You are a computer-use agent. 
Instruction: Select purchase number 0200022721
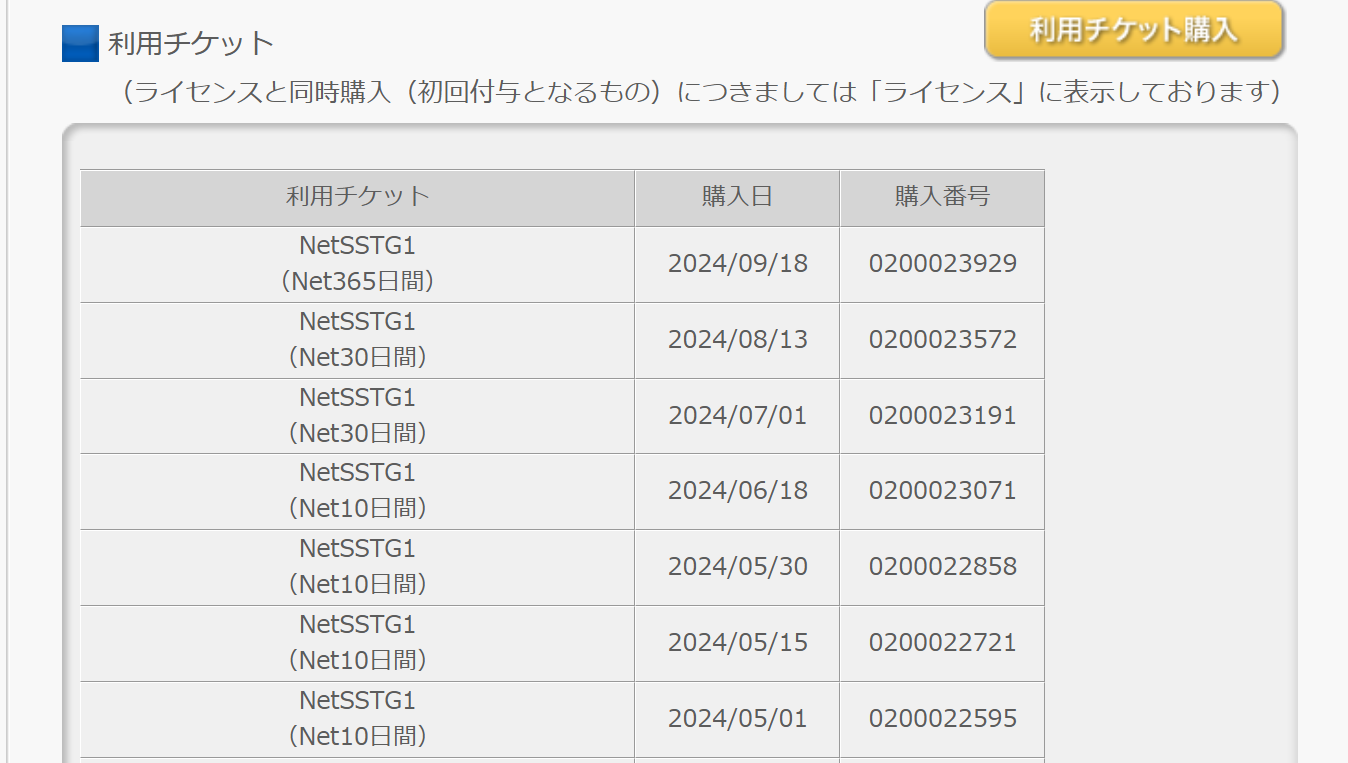pyautogui.click(x=942, y=643)
